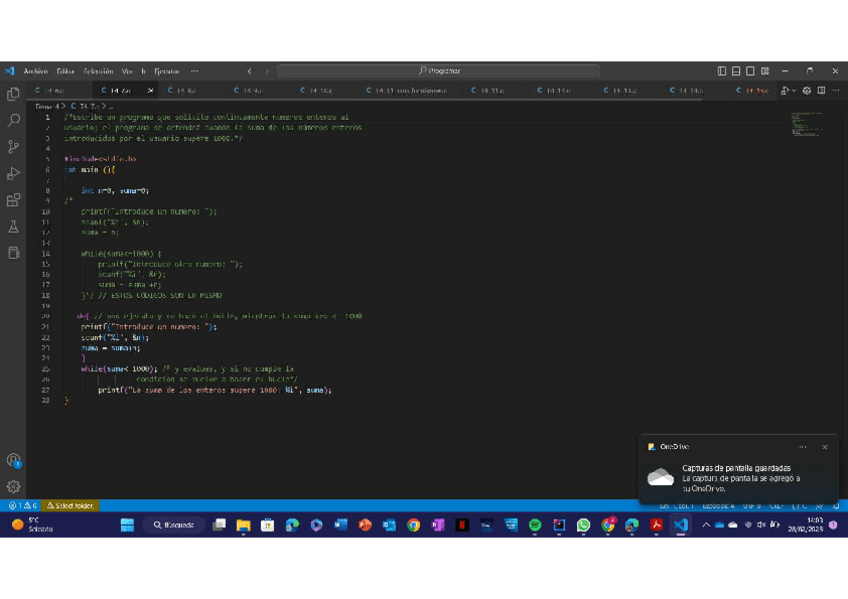Screen dimensions: 848x599
Task: Open the Manage gear settings icon
Action: tap(13, 487)
